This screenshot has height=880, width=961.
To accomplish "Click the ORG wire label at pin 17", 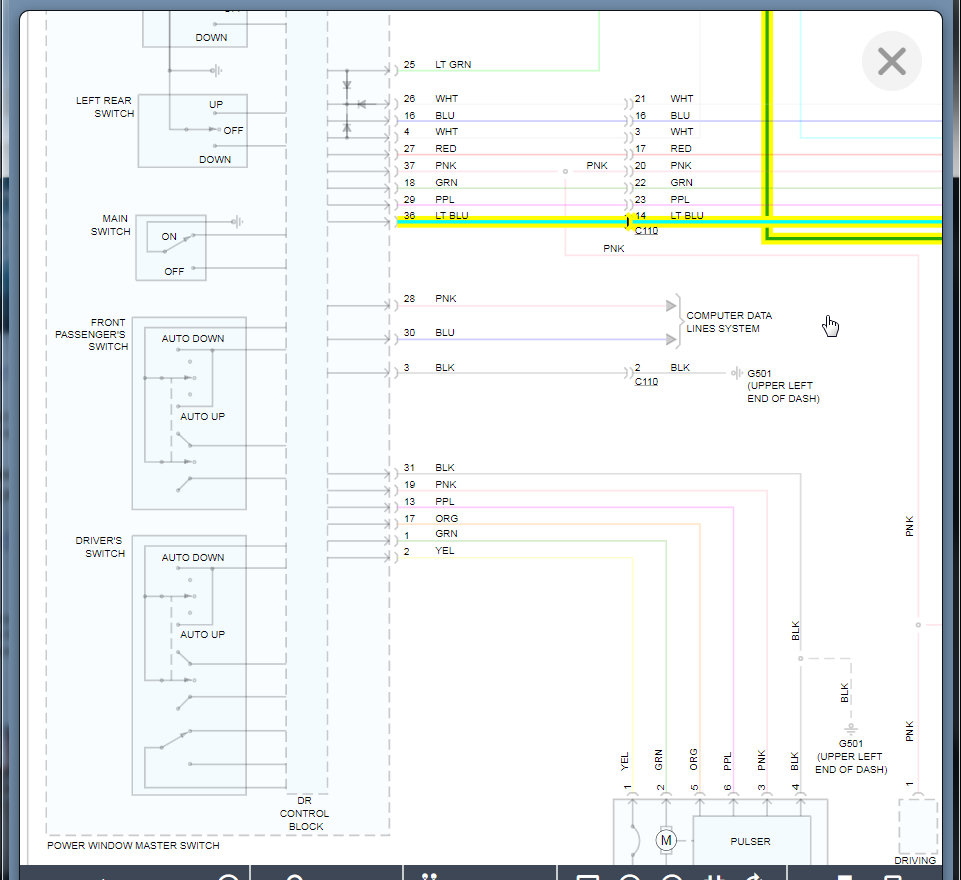I will [x=446, y=518].
